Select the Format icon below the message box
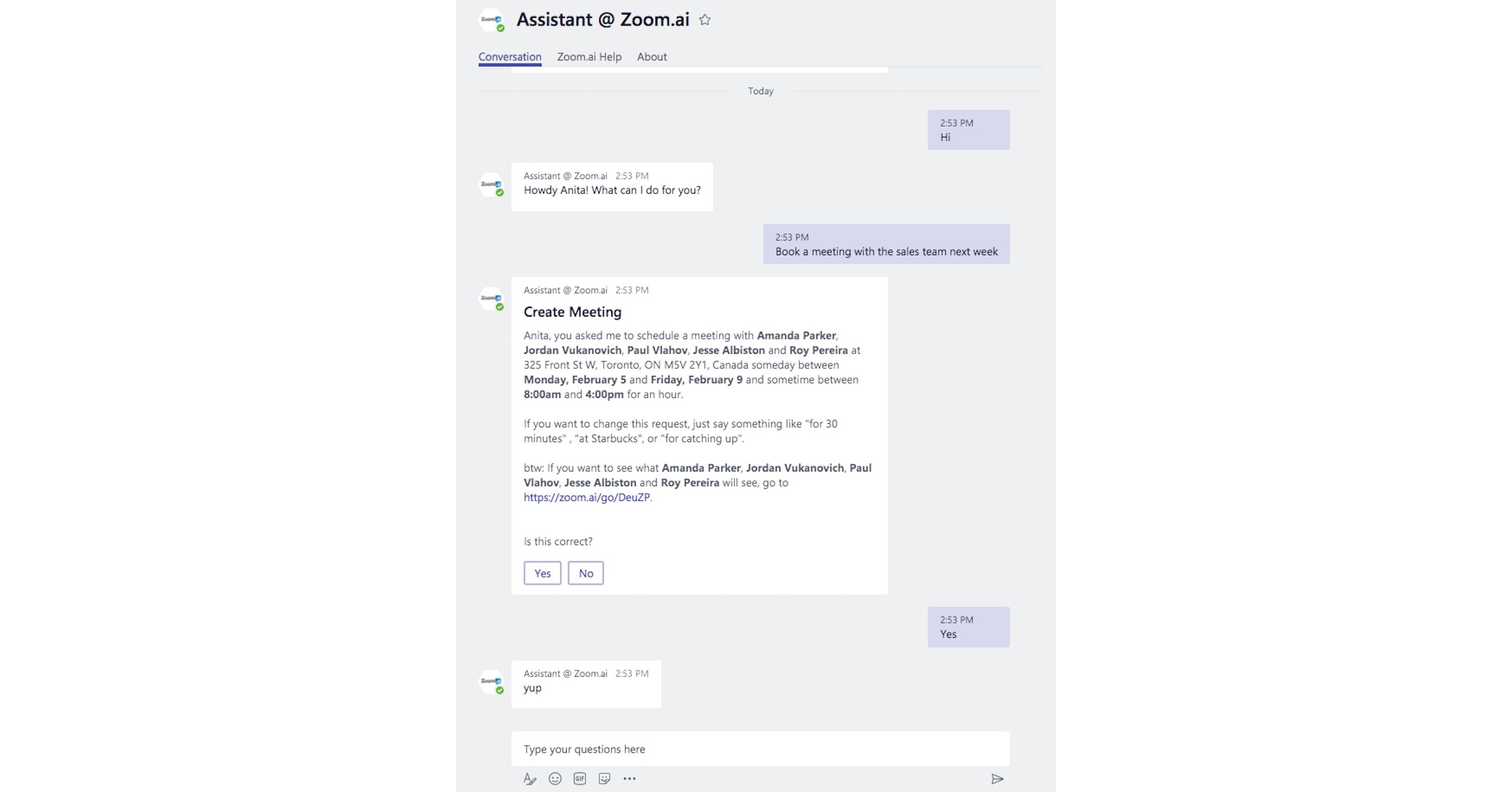Image resolution: width=1512 pixels, height=792 pixels. pyautogui.click(x=530, y=778)
